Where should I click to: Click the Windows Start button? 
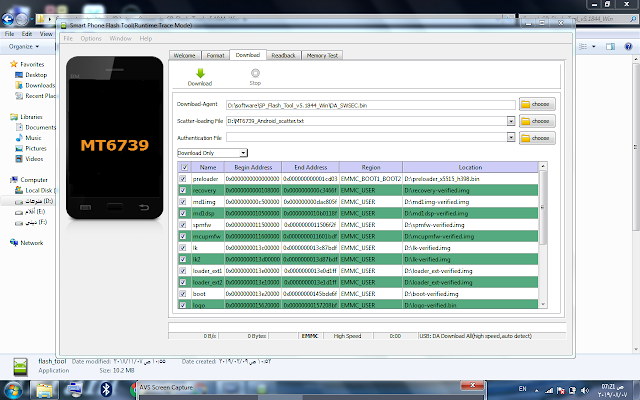point(13,390)
